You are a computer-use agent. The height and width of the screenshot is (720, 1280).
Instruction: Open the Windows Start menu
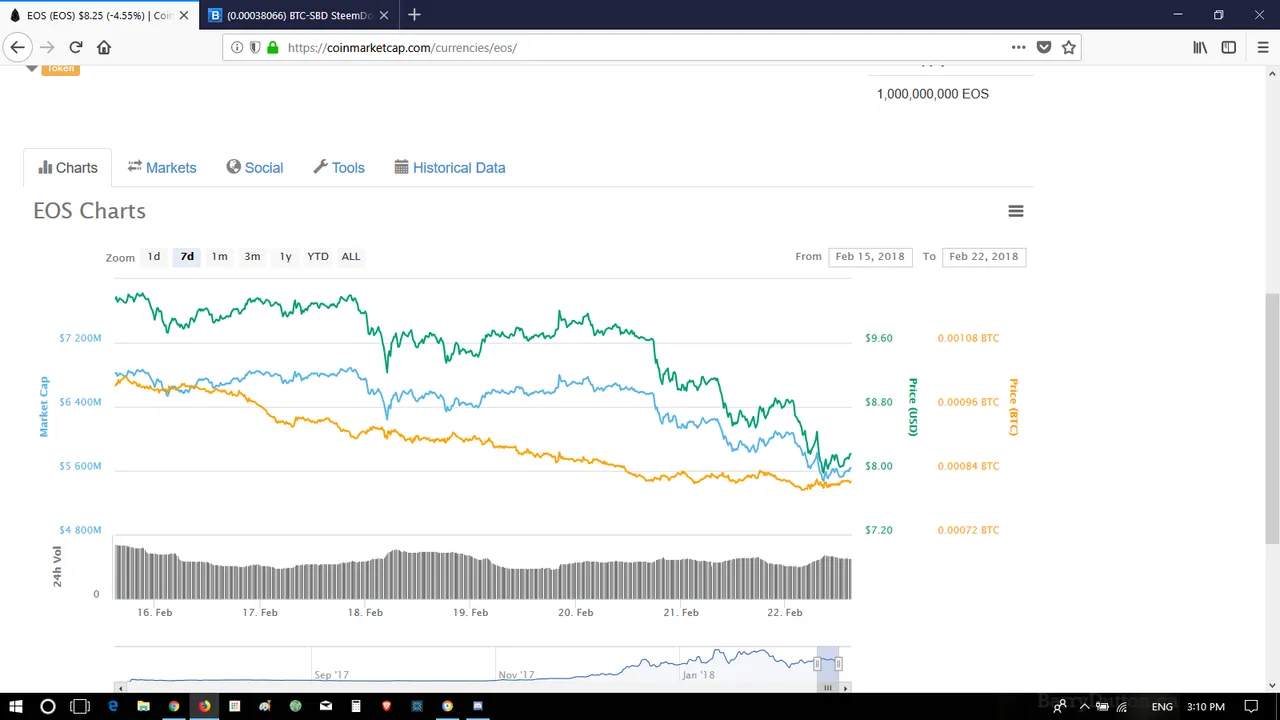pyautogui.click(x=16, y=706)
